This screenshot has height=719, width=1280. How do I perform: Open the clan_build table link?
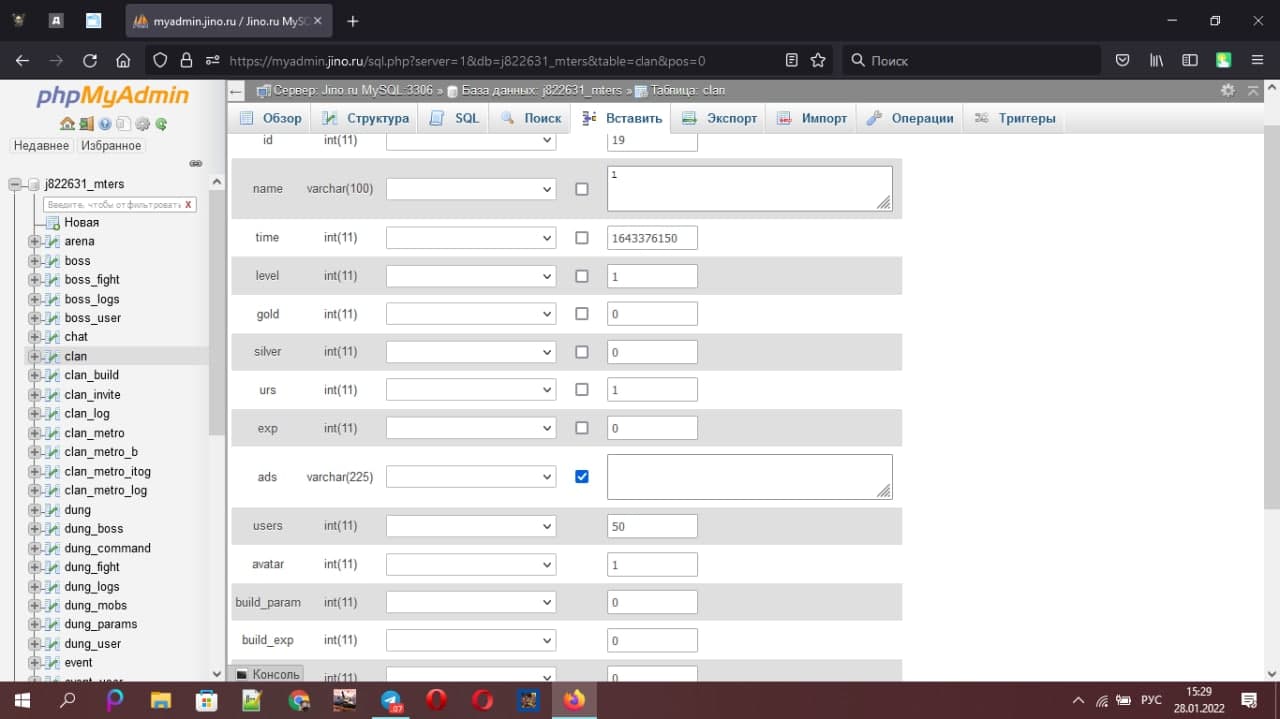tap(91, 375)
